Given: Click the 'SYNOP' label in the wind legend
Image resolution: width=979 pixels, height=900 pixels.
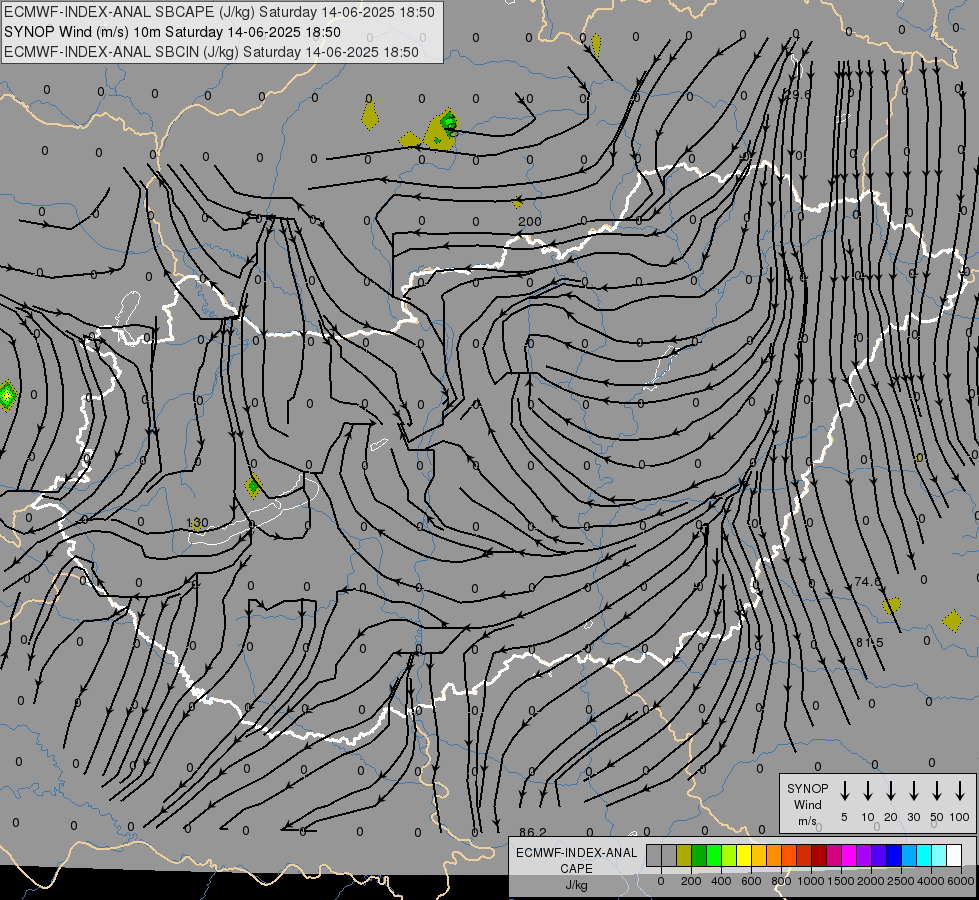Looking at the screenshot, I should tap(807, 788).
